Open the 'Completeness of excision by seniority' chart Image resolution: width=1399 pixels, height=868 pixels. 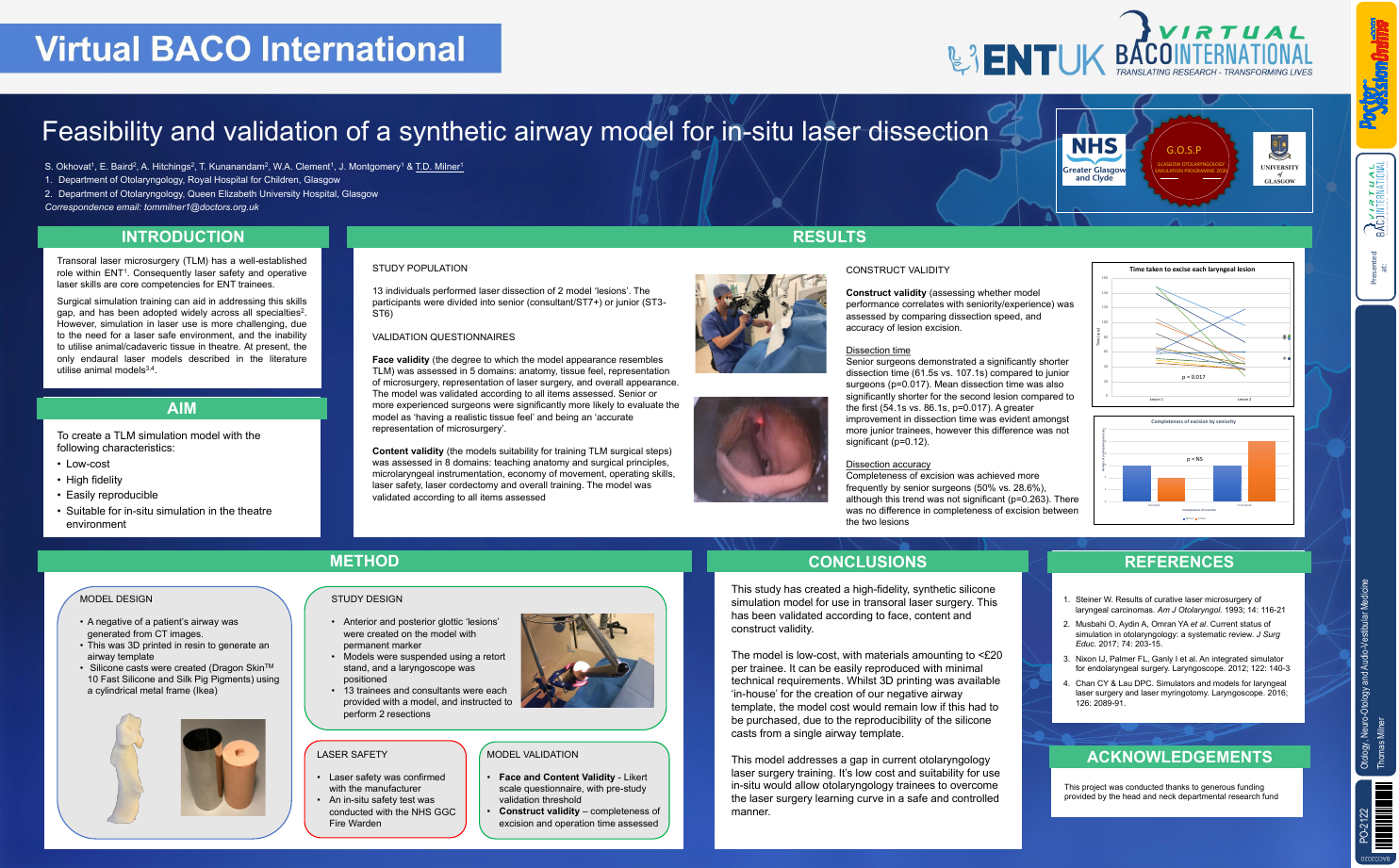[x=1193, y=469]
